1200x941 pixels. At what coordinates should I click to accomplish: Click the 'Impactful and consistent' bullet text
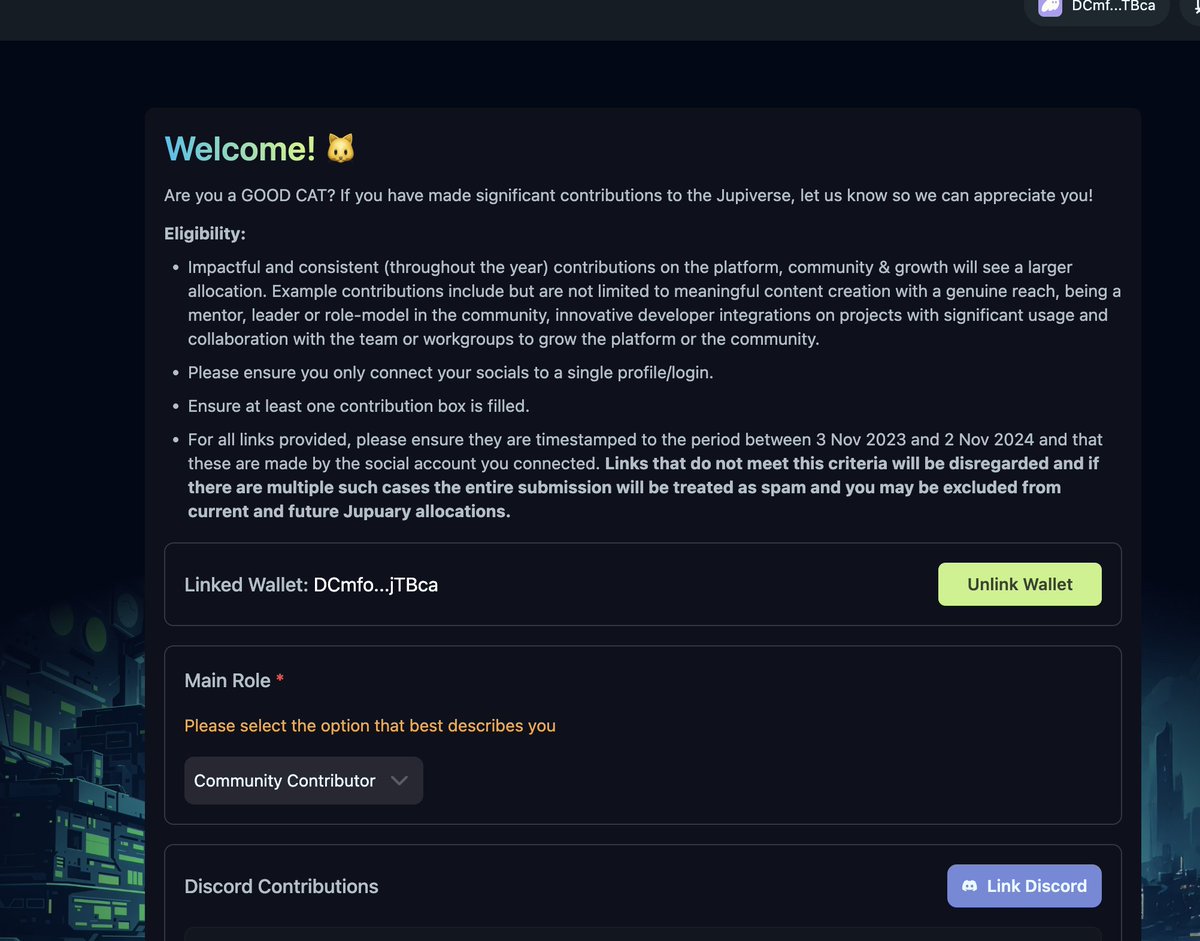654,303
